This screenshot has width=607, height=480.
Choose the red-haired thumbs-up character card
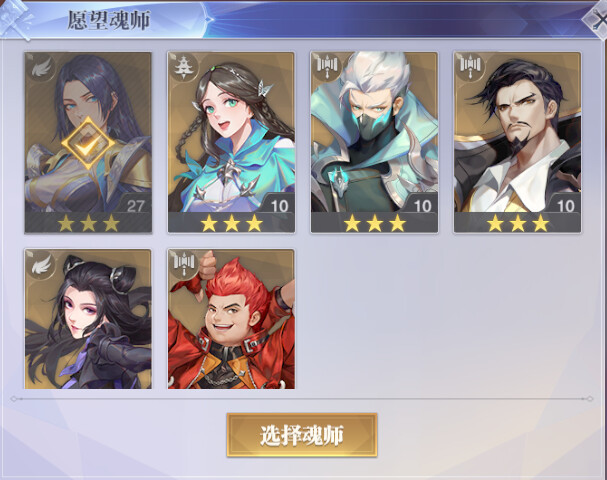click(231, 319)
